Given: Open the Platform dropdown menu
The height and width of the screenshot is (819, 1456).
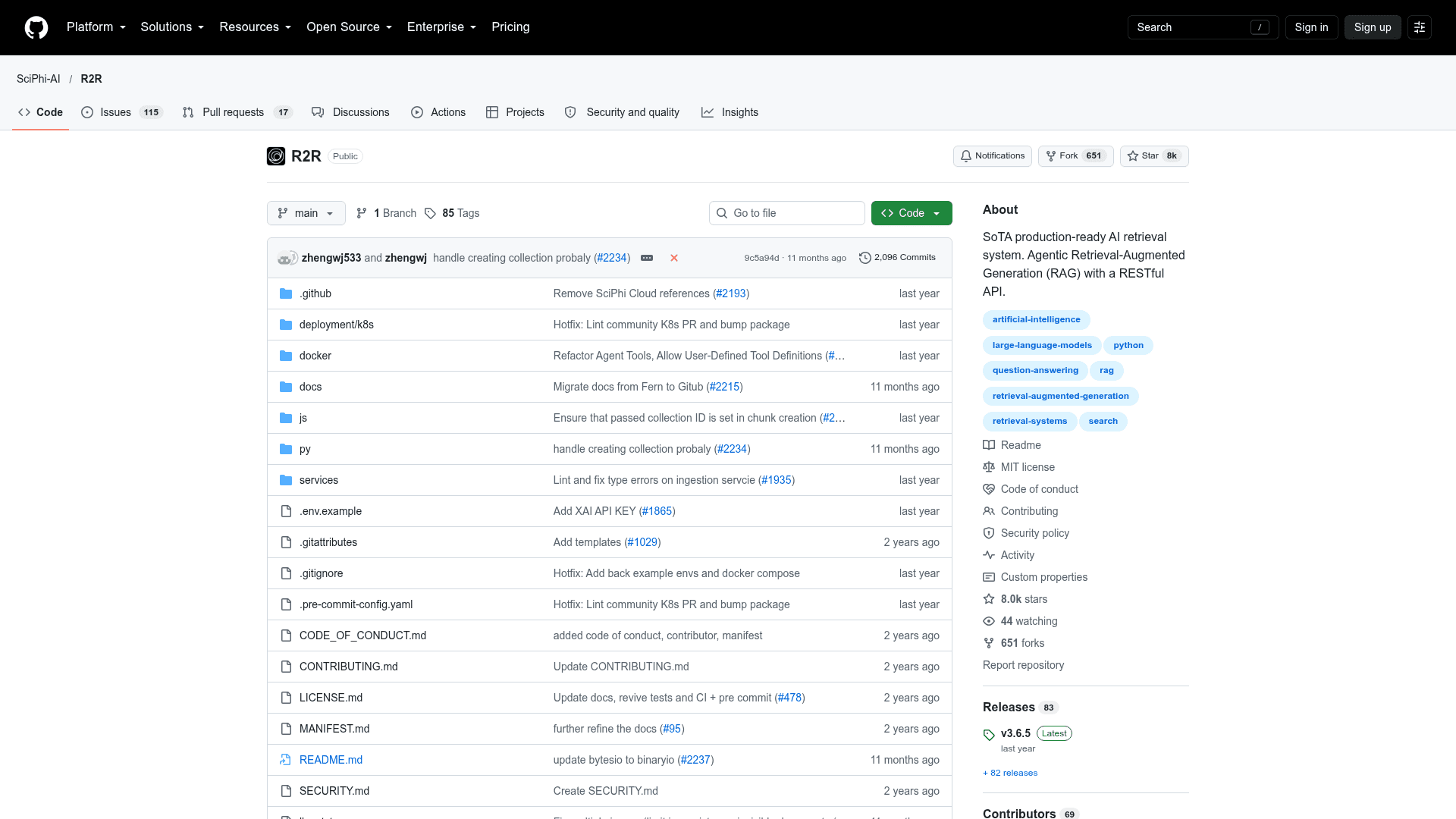Looking at the screenshot, I should click(x=96, y=27).
